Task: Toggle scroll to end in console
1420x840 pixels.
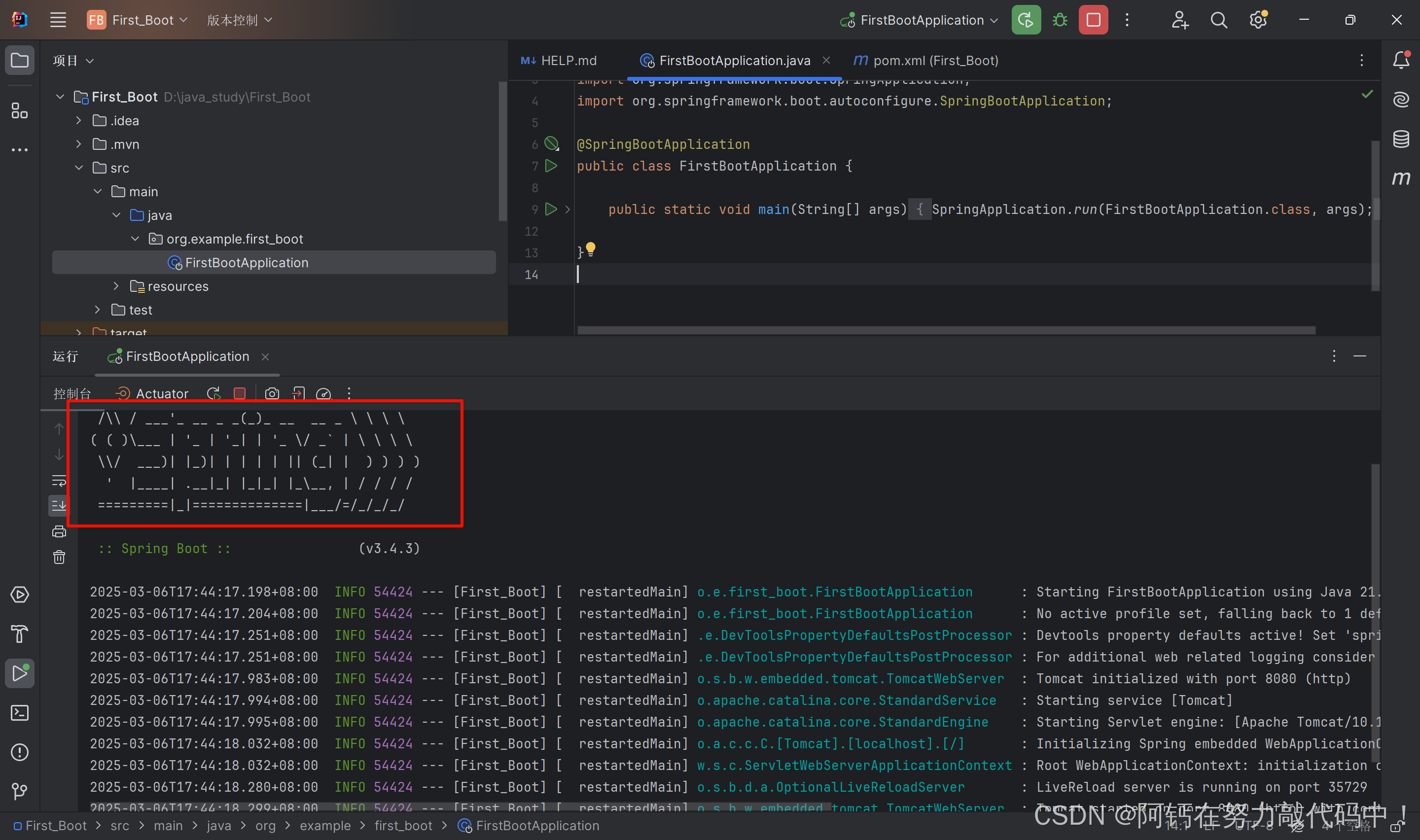Action: (x=59, y=505)
